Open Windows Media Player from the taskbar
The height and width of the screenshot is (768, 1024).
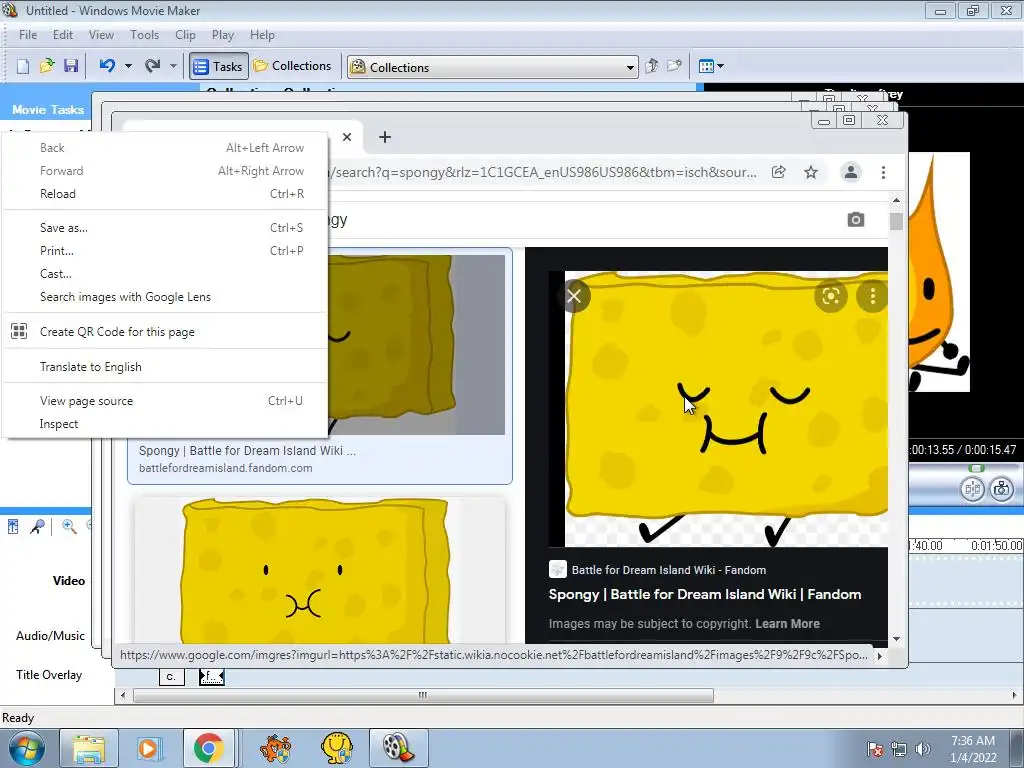(x=148, y=748)
